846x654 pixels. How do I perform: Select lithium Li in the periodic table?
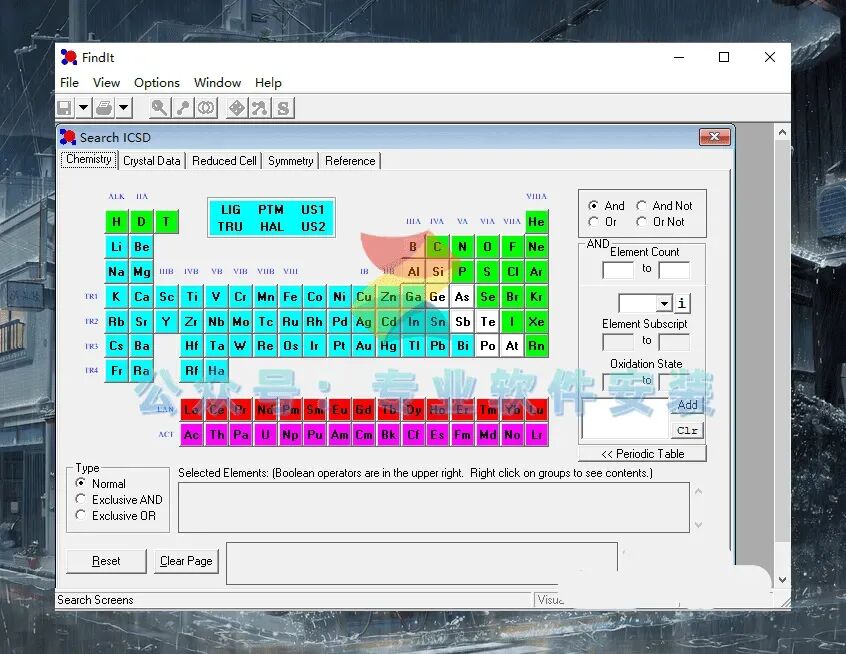tap(117, 247)
